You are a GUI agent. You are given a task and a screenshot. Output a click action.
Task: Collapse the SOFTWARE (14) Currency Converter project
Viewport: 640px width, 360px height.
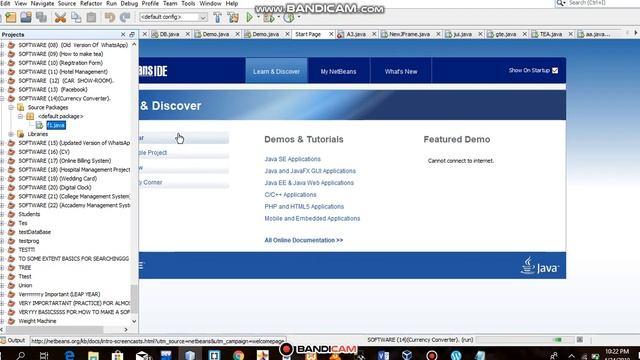point(2,98)
